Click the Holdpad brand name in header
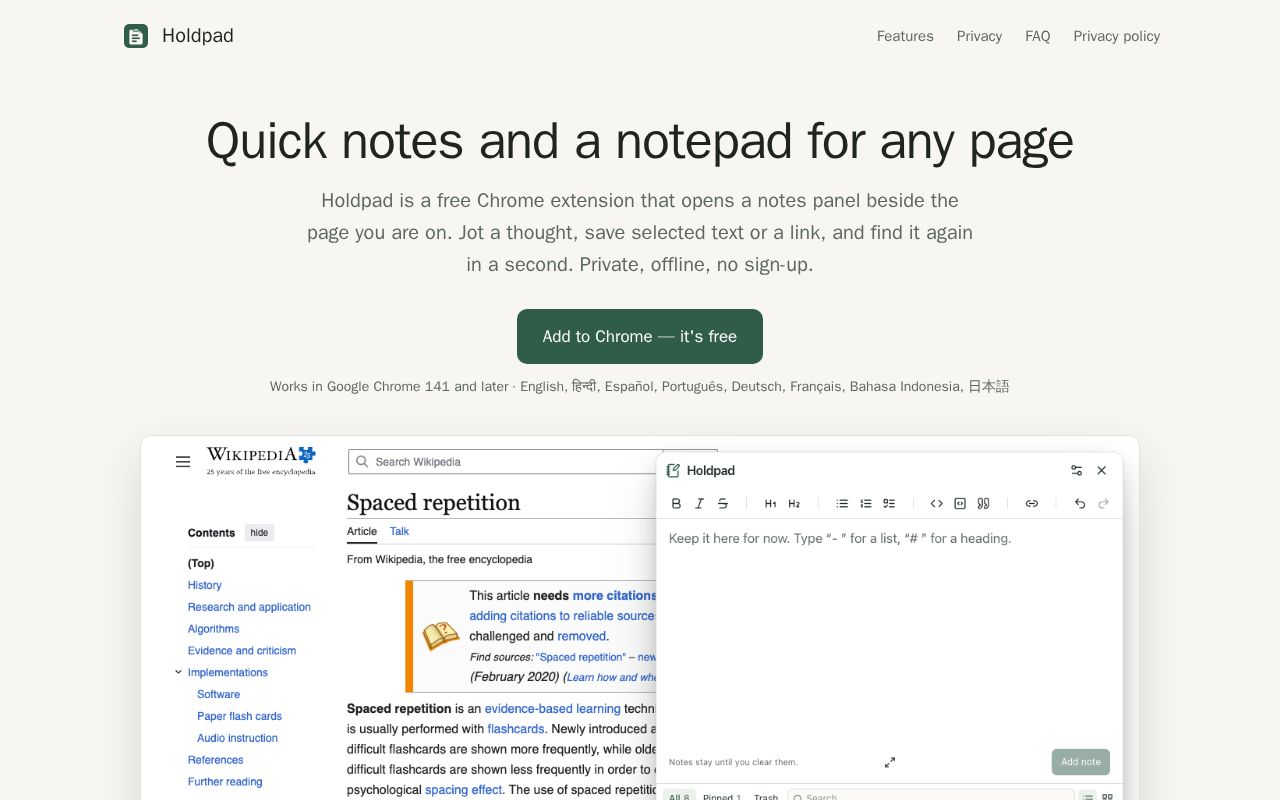The width and height of the screenshot is (1280, 800). coord(198,36)
